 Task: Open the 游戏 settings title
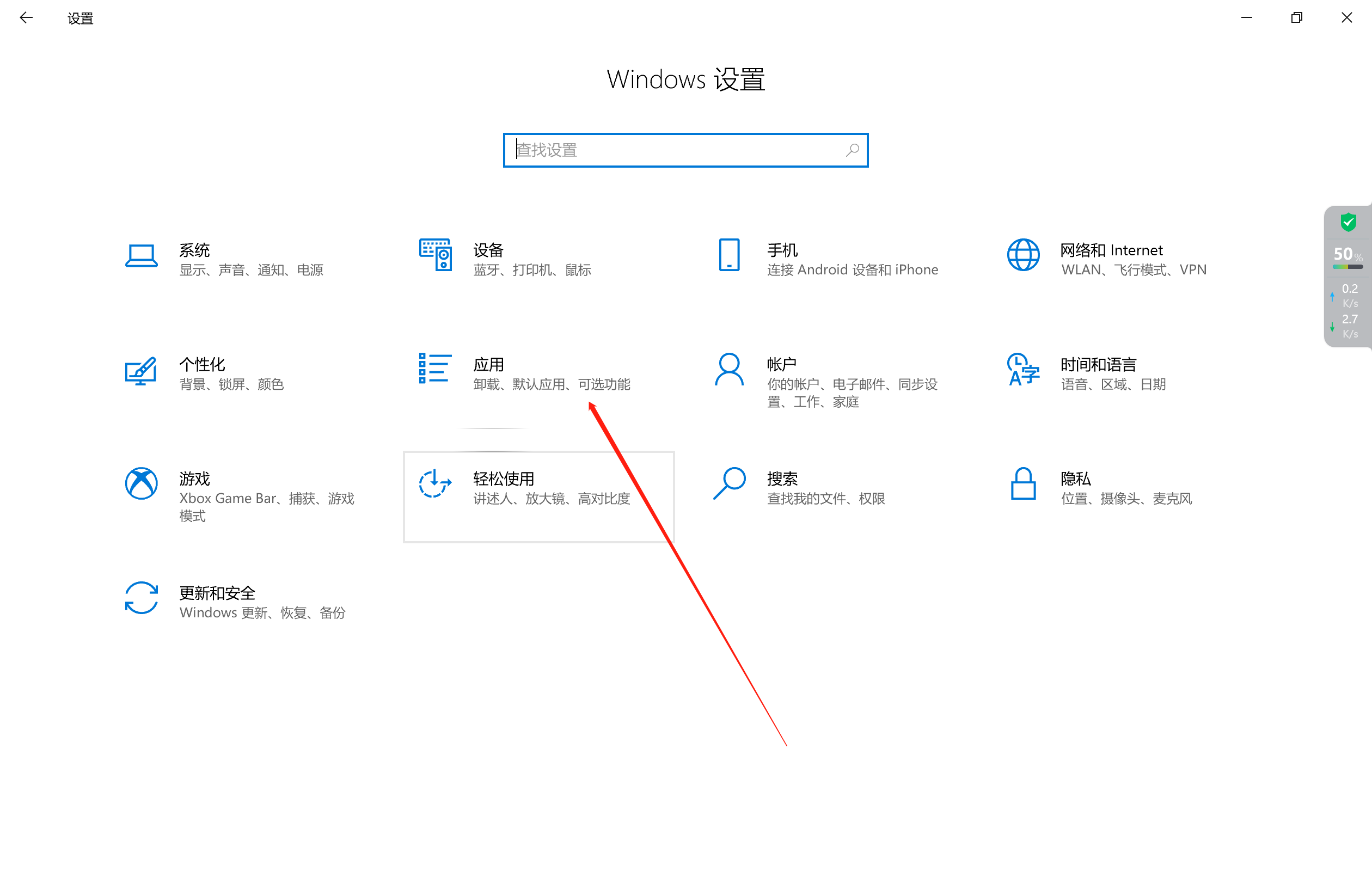click(x=194, y=479)
